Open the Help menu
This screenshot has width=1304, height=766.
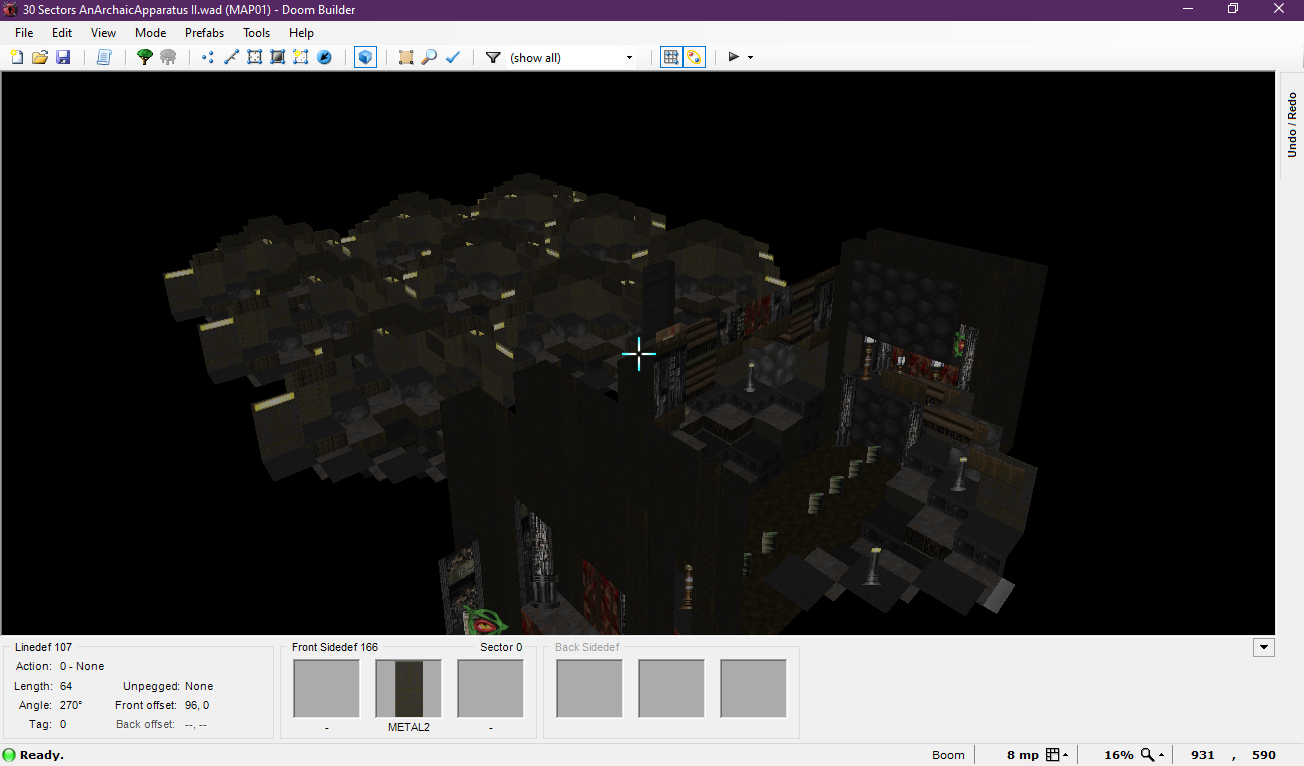click(301, 33)
